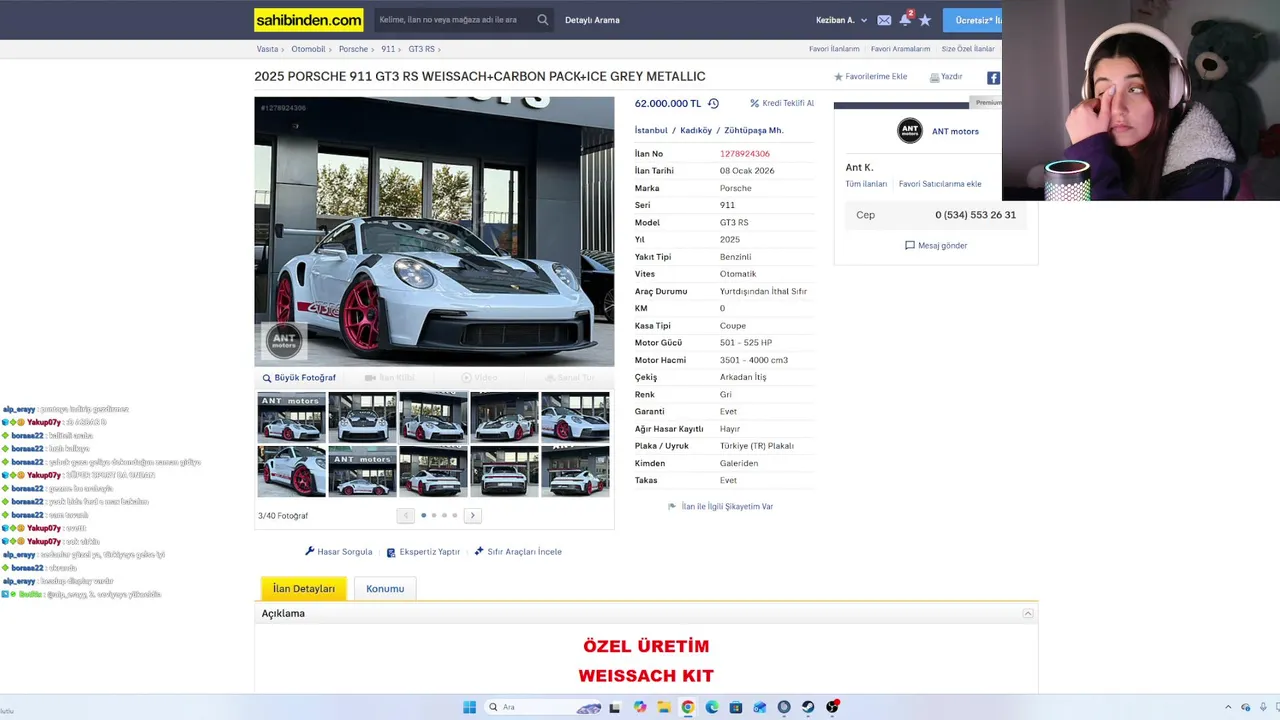Screen dimensions: 1280x720
Task: Open Büyük Fotoğraf view
Action: point(299,378)
